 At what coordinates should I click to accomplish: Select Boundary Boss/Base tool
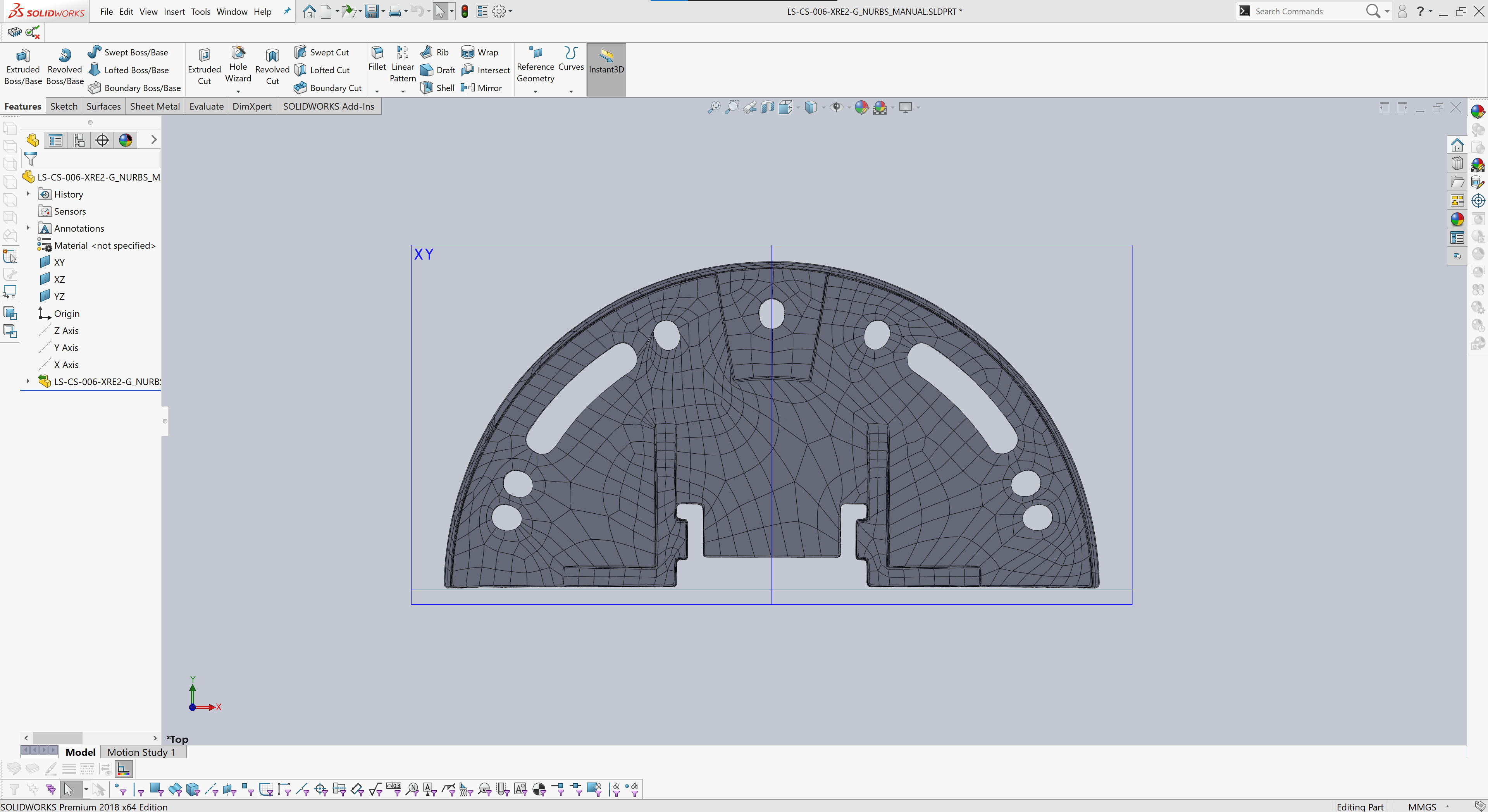[134, 88]
